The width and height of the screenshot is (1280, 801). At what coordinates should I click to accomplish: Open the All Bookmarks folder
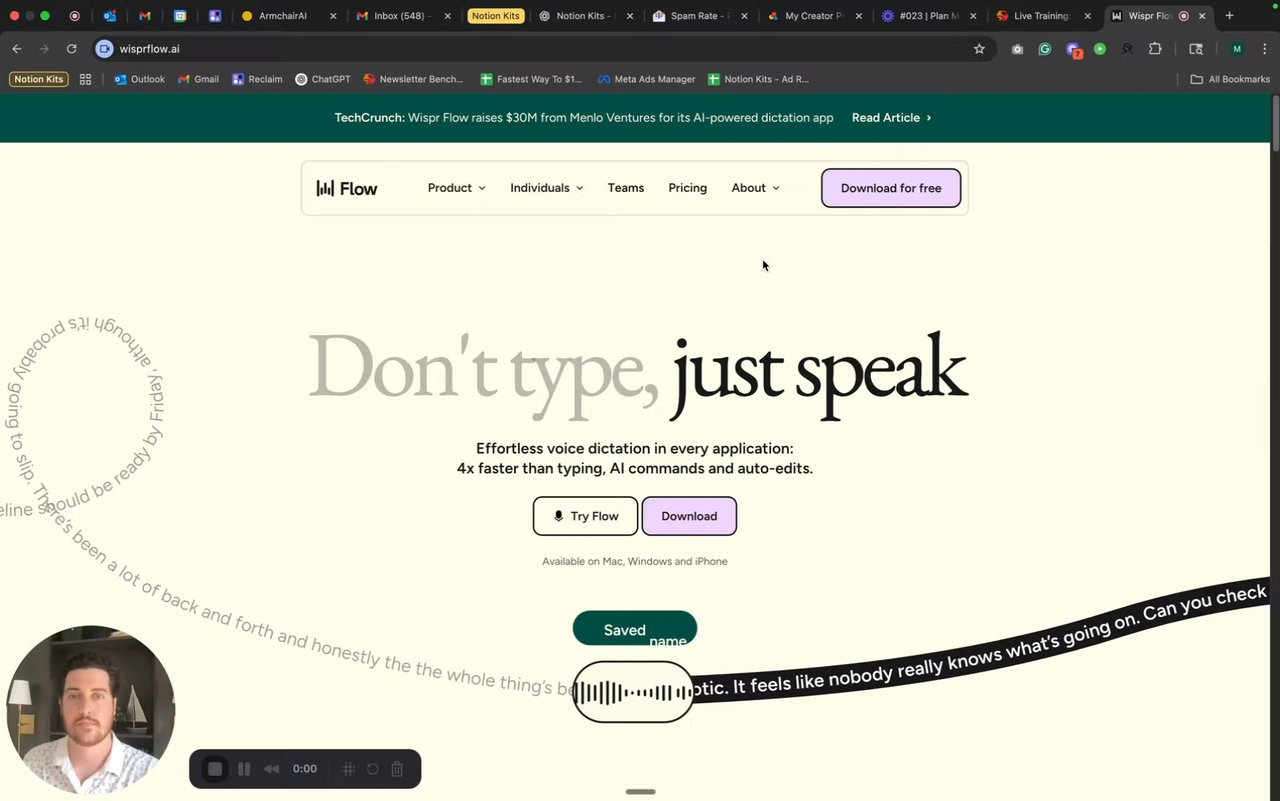click(x=1230, y=79)
